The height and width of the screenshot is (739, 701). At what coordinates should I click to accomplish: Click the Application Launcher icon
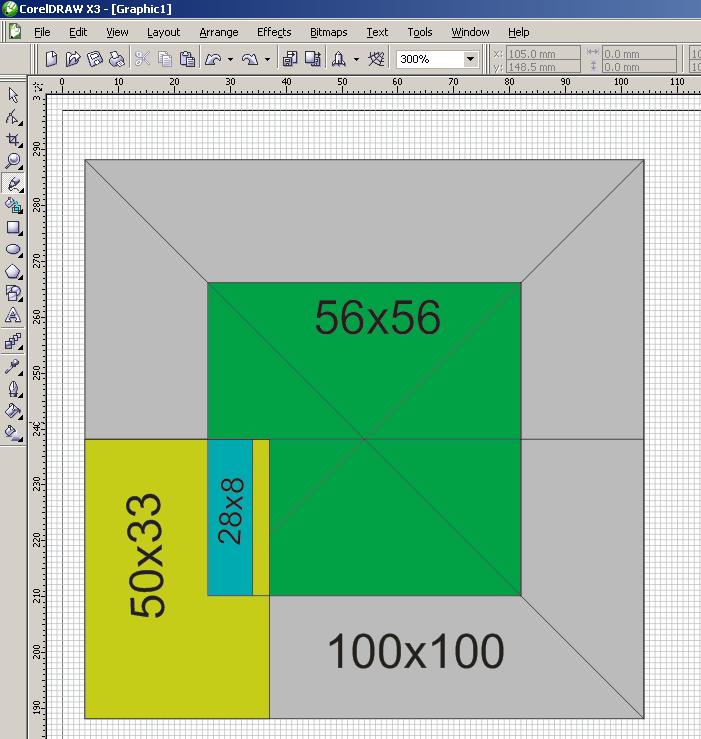[338, 59]
